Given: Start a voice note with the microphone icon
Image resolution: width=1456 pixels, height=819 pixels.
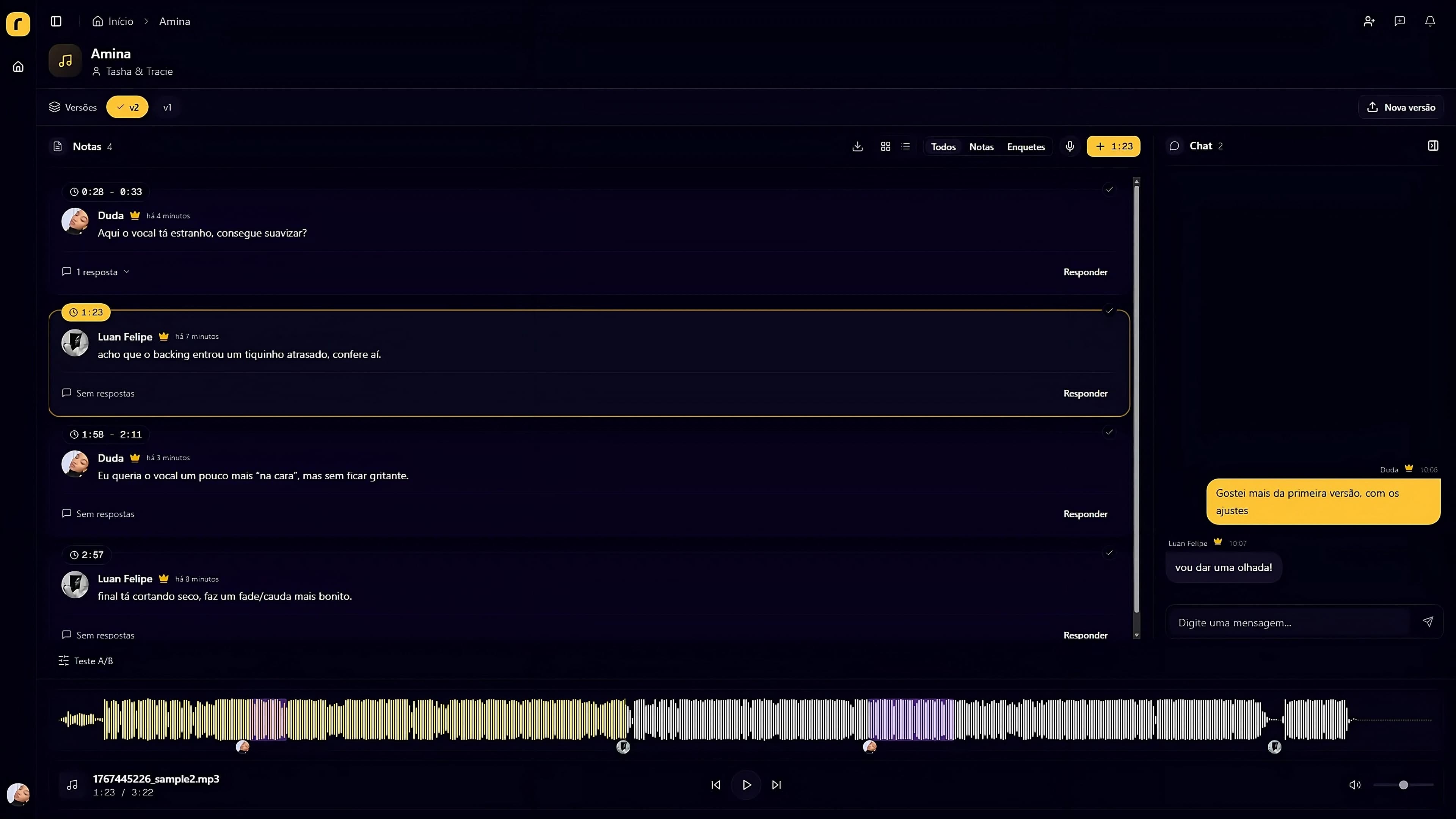Looking at the screenshot, I should coord(1070,146).
